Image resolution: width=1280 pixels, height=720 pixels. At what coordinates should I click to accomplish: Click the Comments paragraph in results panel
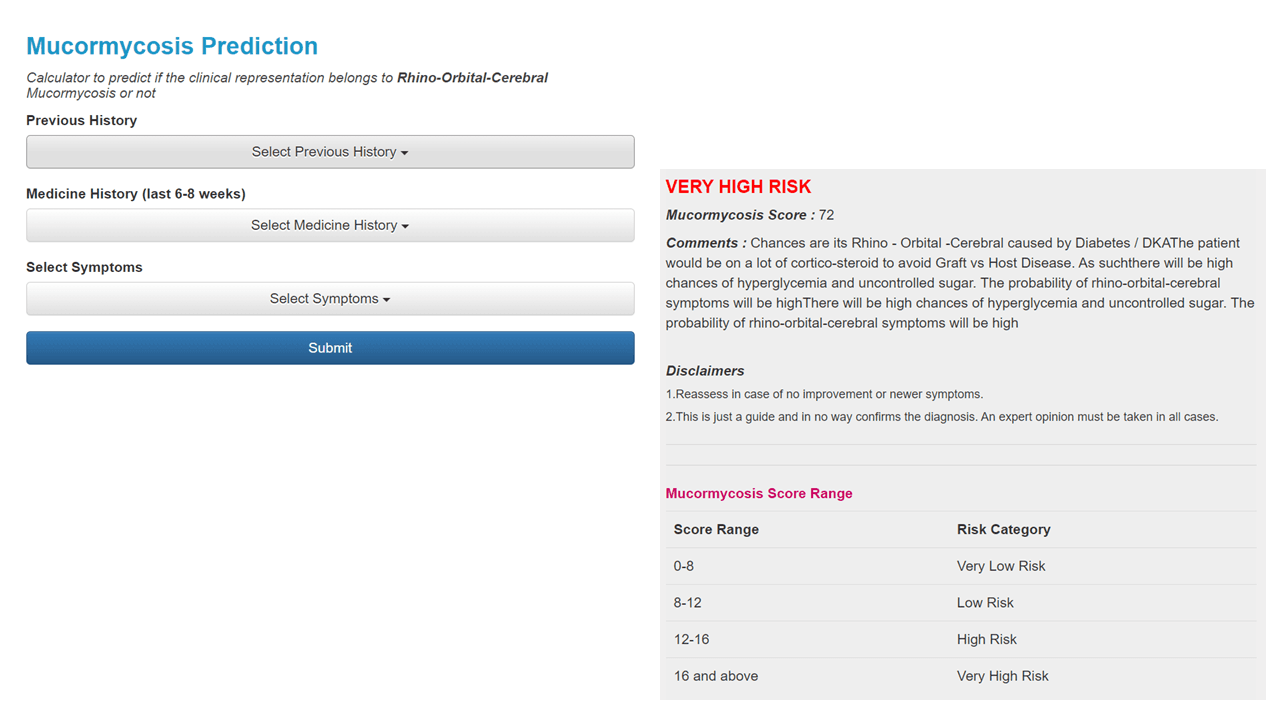[958, 282]
